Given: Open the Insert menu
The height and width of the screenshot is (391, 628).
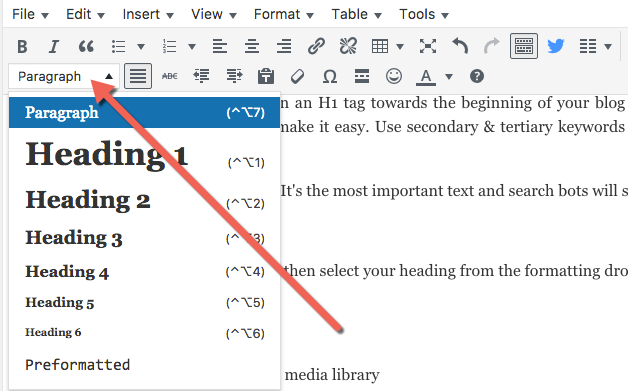Looking at the screenshot, I should [148, 14].
